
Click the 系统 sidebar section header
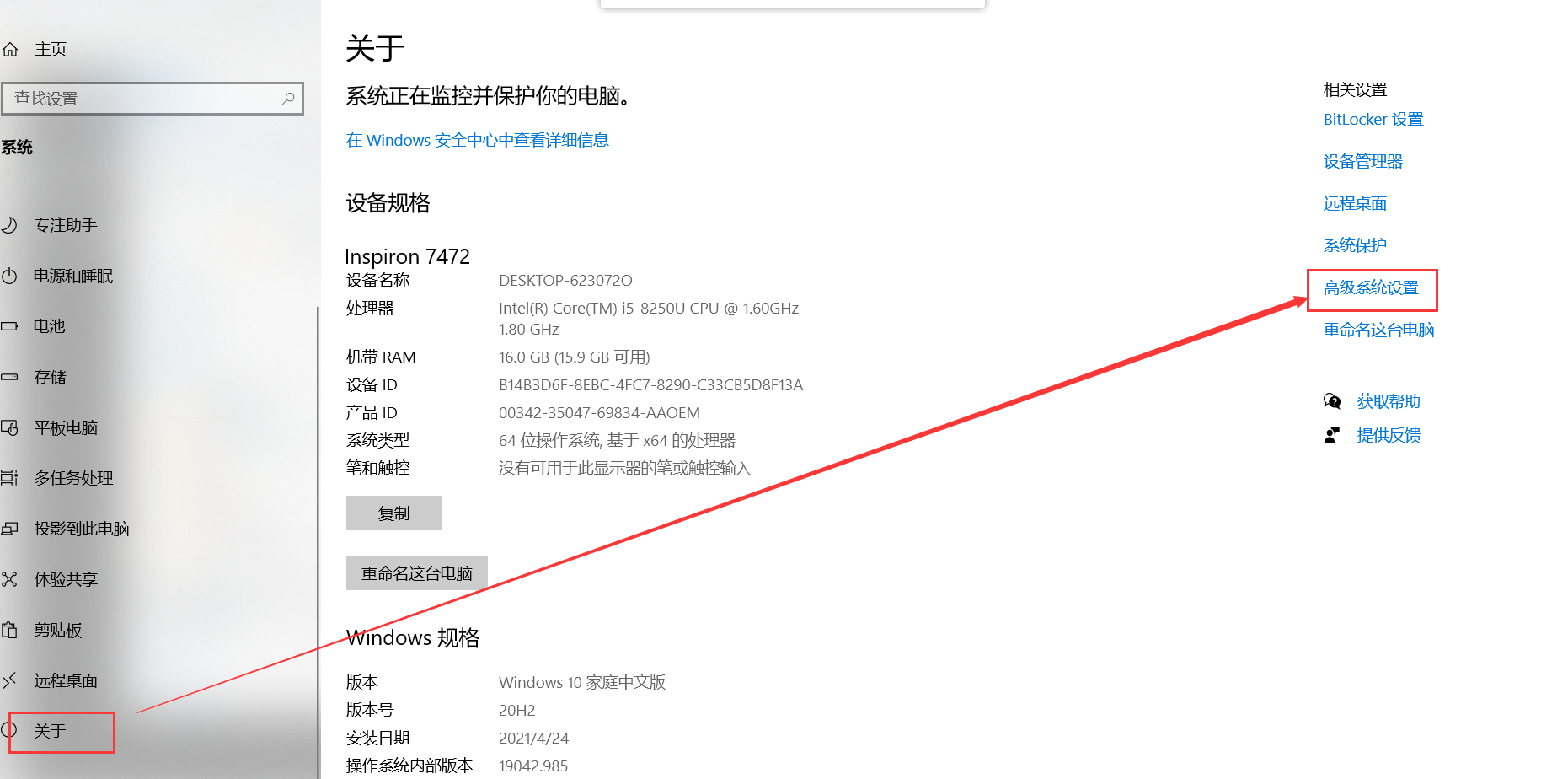pos(17,148)
